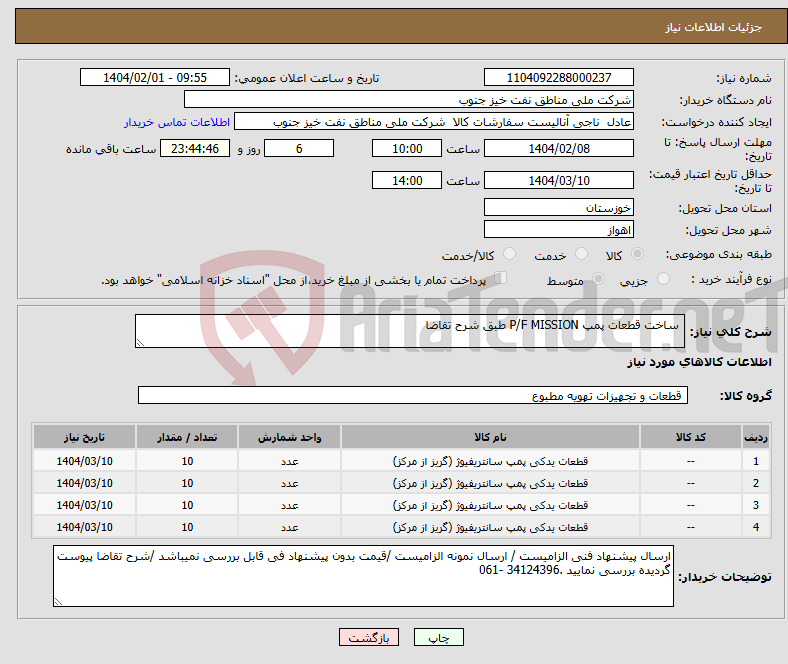Click the شماره نیاز number field
The height and width of the screenshot is (664, 788).
[559, 78]
